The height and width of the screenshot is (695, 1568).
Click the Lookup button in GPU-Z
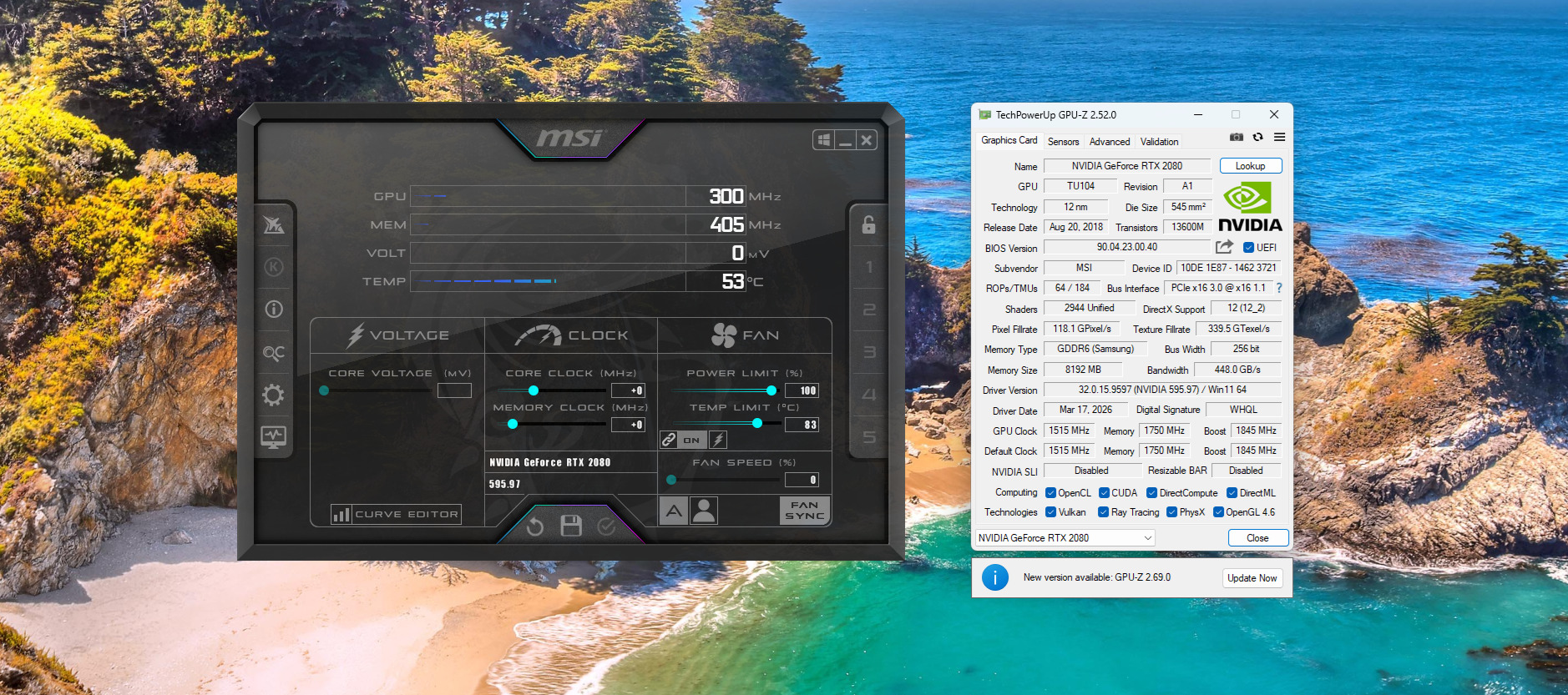[x=1251, y=166]
